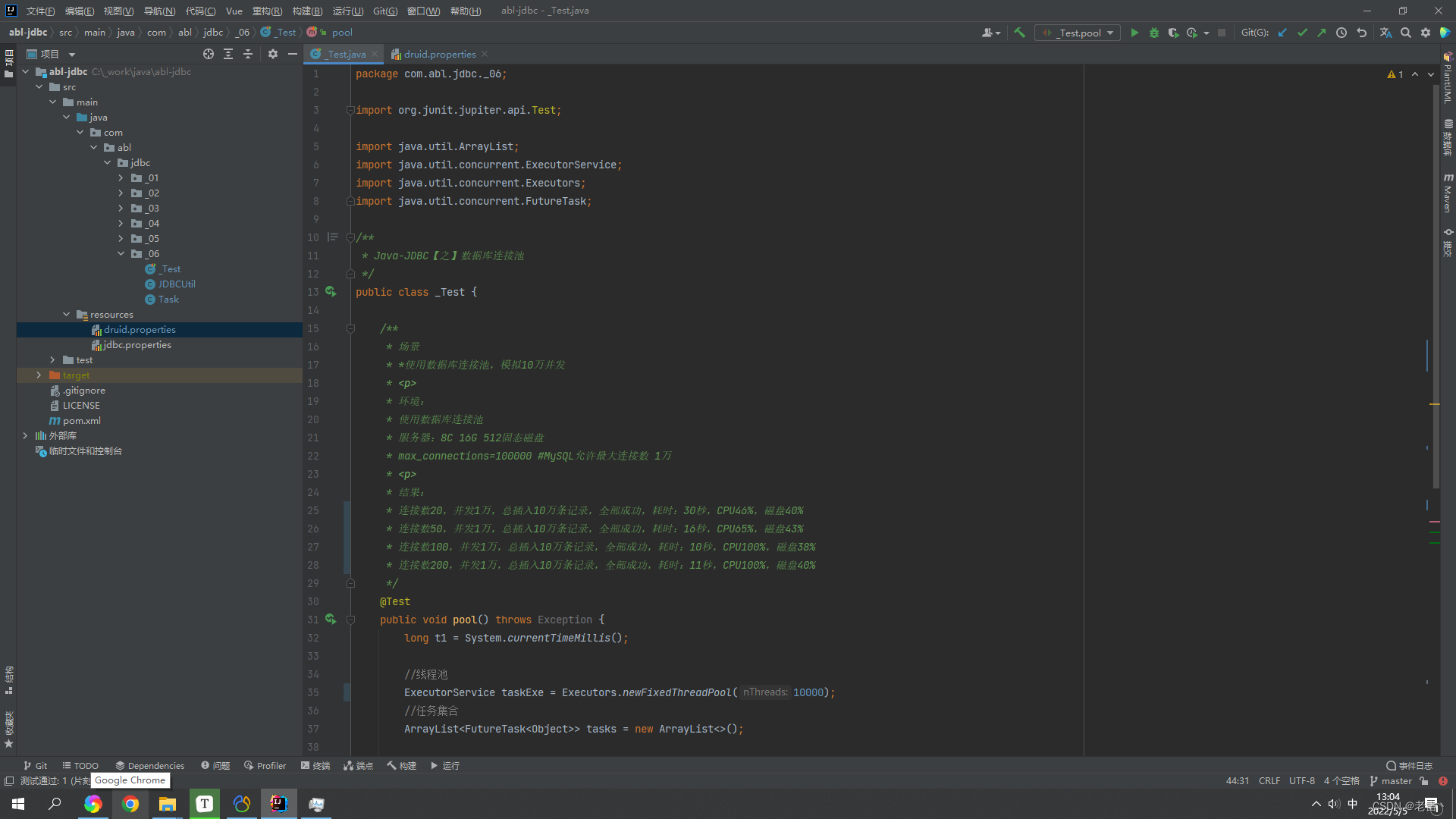Run with coverage icon

click(x=1173, y=33)
